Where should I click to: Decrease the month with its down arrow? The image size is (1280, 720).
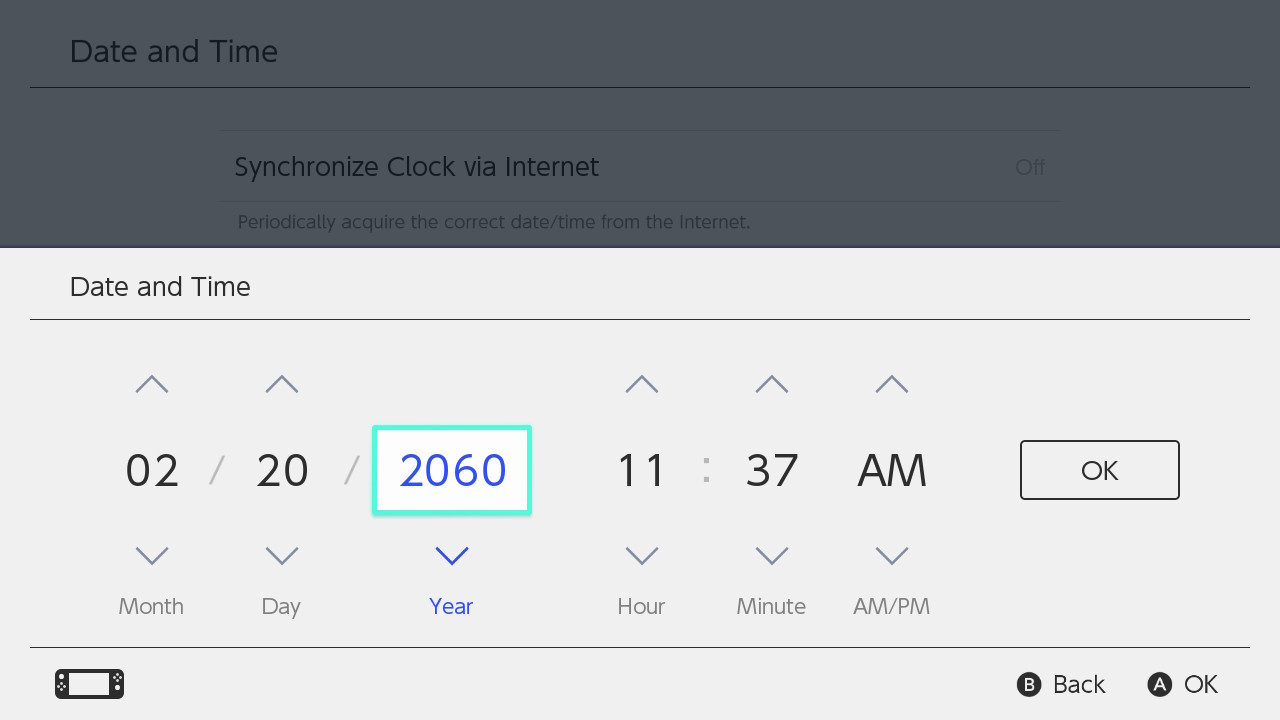[x=151, y=556]
